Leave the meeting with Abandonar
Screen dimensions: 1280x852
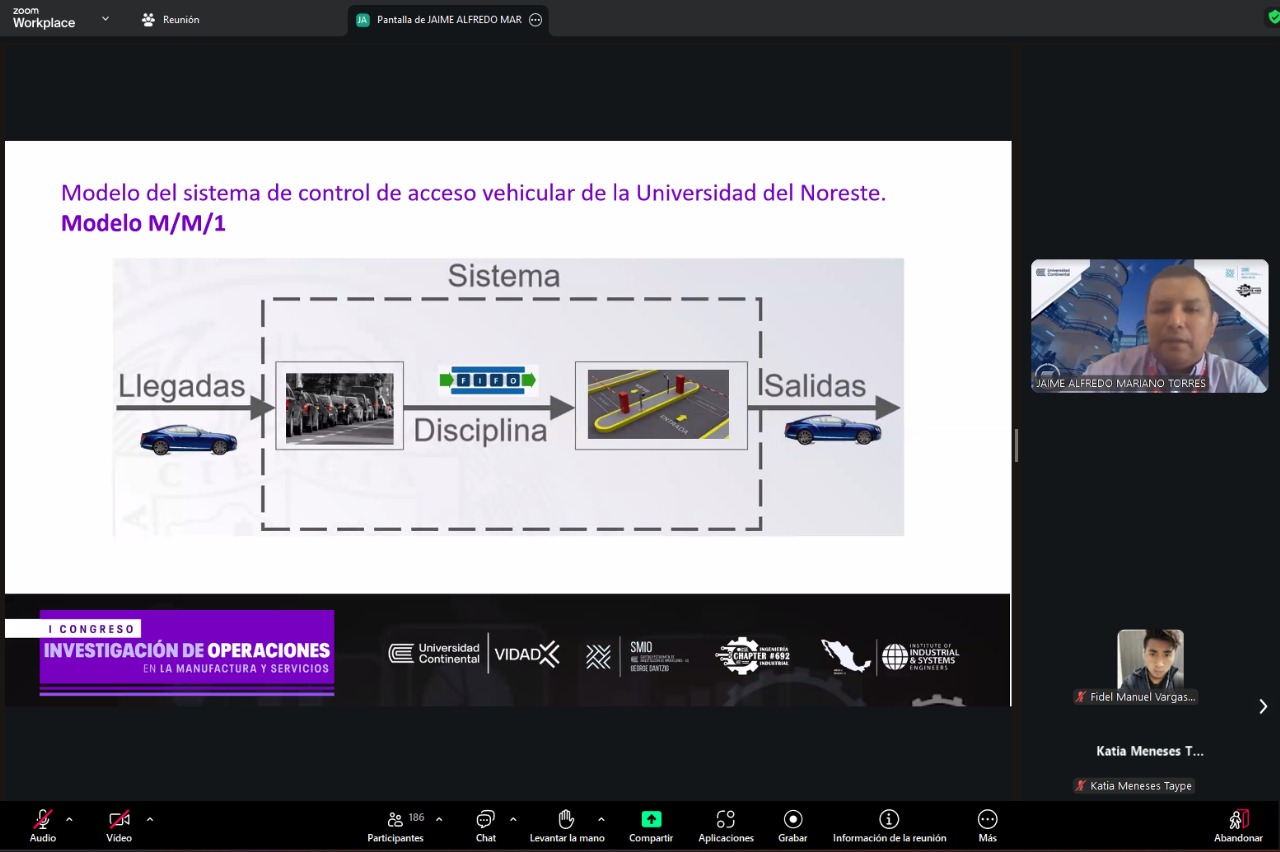click(x=1238, y=825)
